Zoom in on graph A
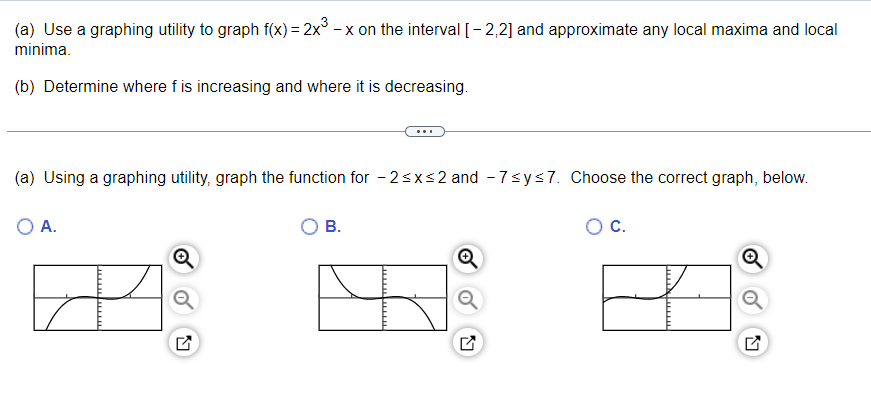Screen dimensions: 871x412 tap(184, 258)
